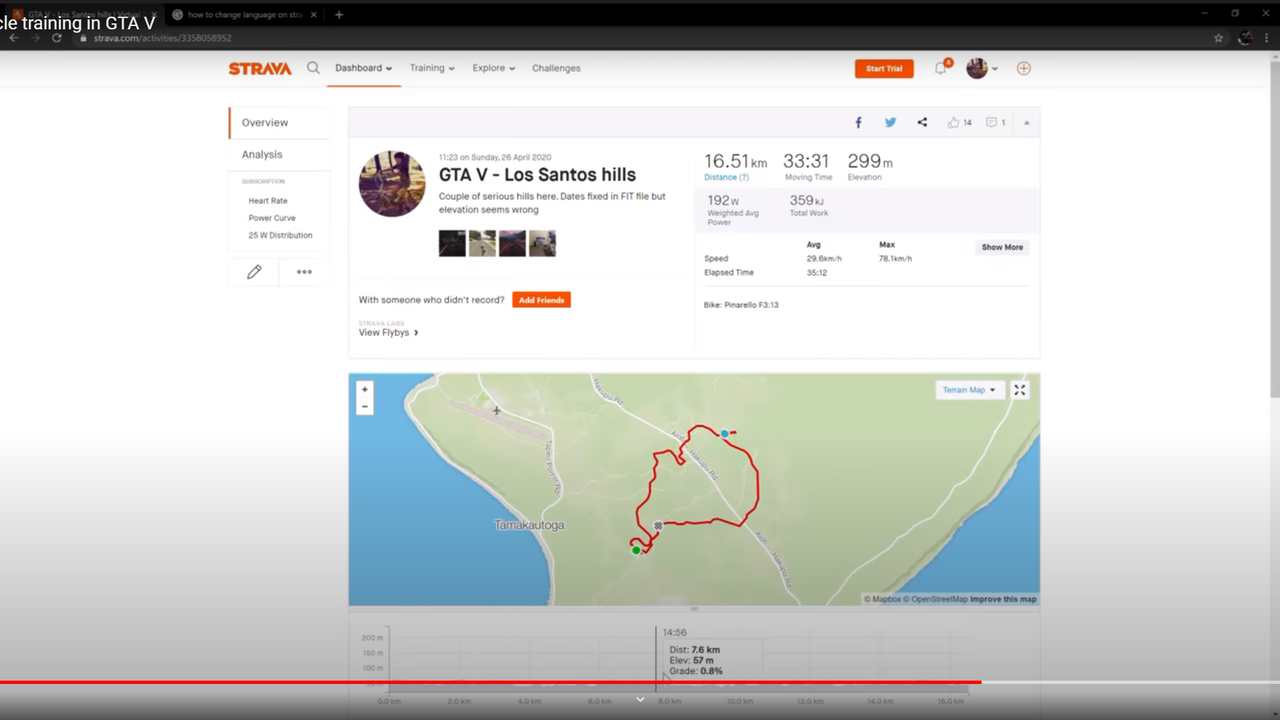The width and height of the screenshot is (1280, 720).
Task: Collapse the activity header with the caret
Action: (1026, 123)
